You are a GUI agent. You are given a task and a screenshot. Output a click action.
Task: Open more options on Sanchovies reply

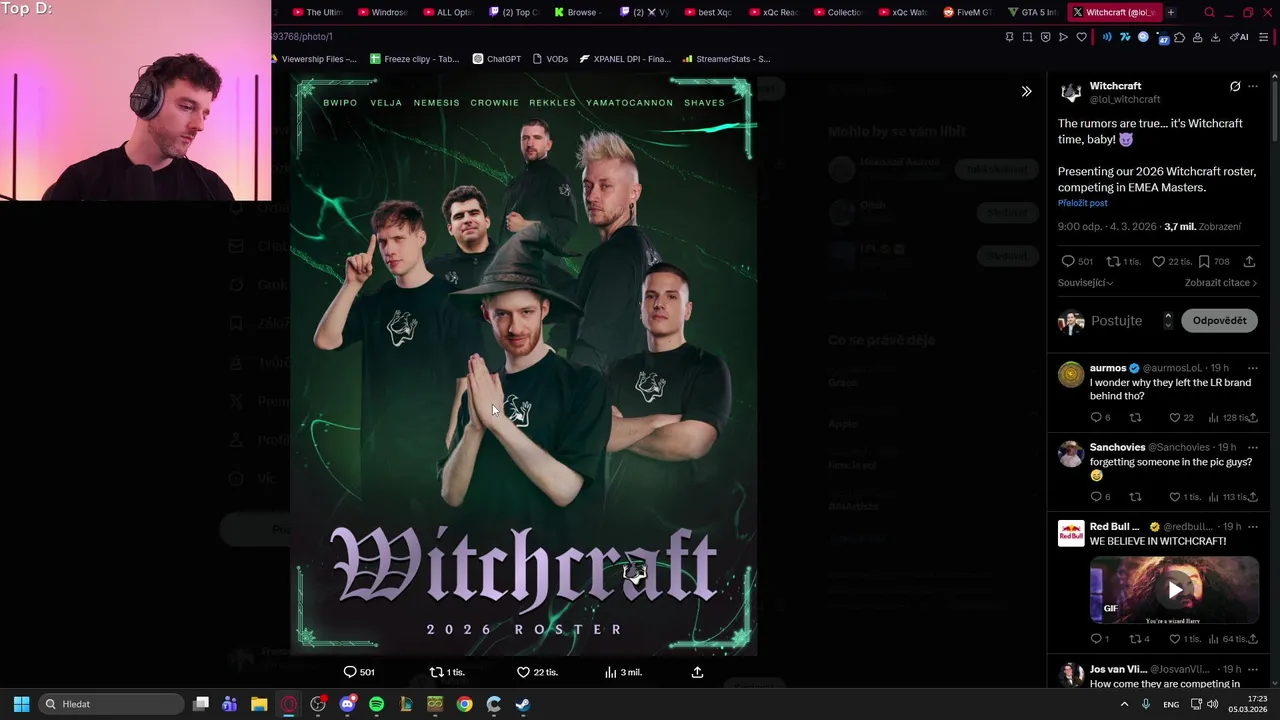point(1252,447)
